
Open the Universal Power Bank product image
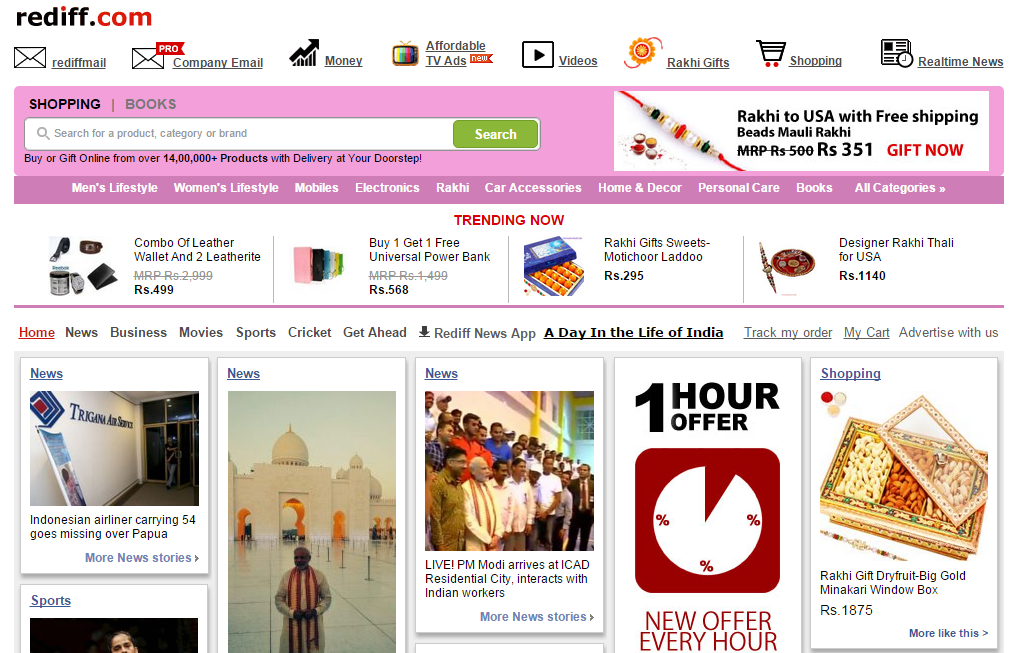click(x=318, y=265)
